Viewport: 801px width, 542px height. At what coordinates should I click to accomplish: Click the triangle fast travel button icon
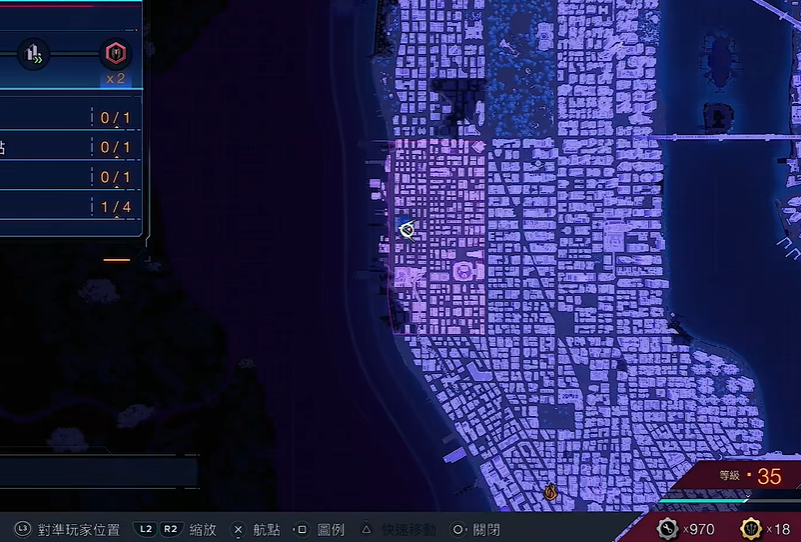pyautogui.click(x=366, y=529)
